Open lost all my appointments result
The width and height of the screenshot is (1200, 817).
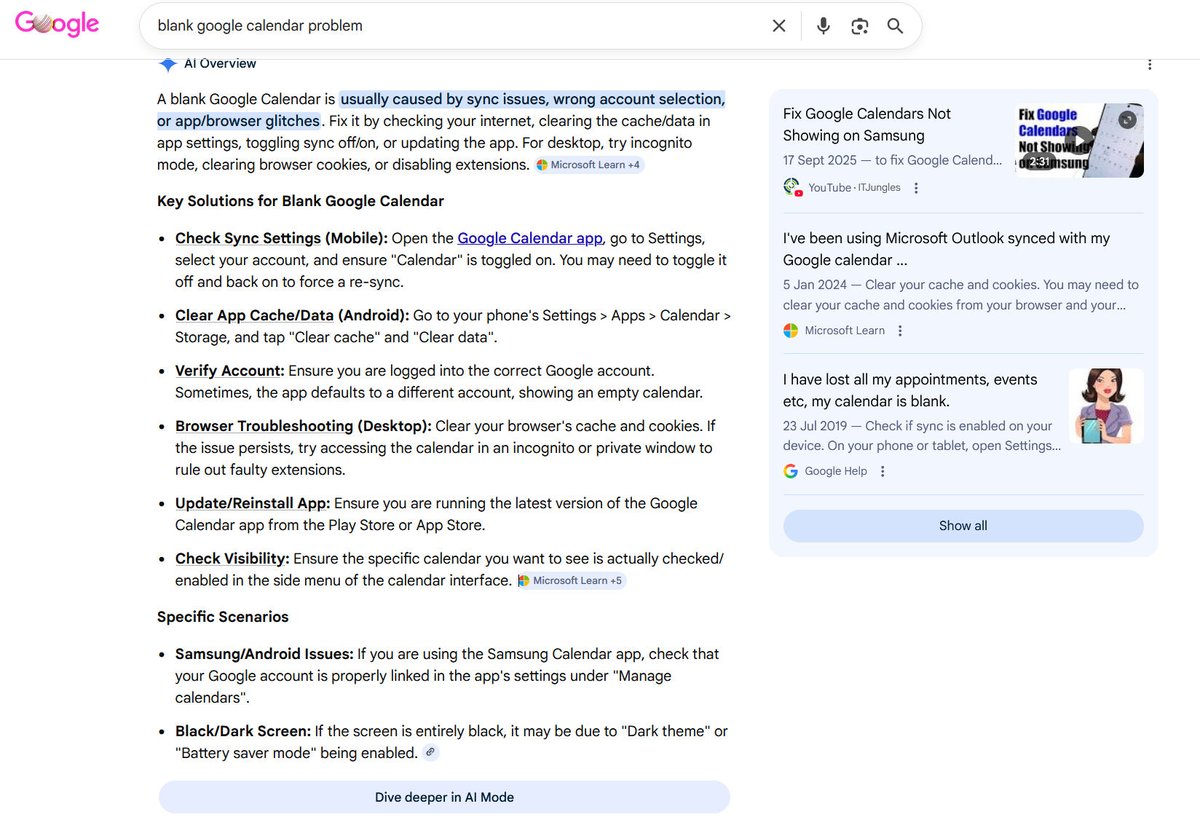point(910,390)
